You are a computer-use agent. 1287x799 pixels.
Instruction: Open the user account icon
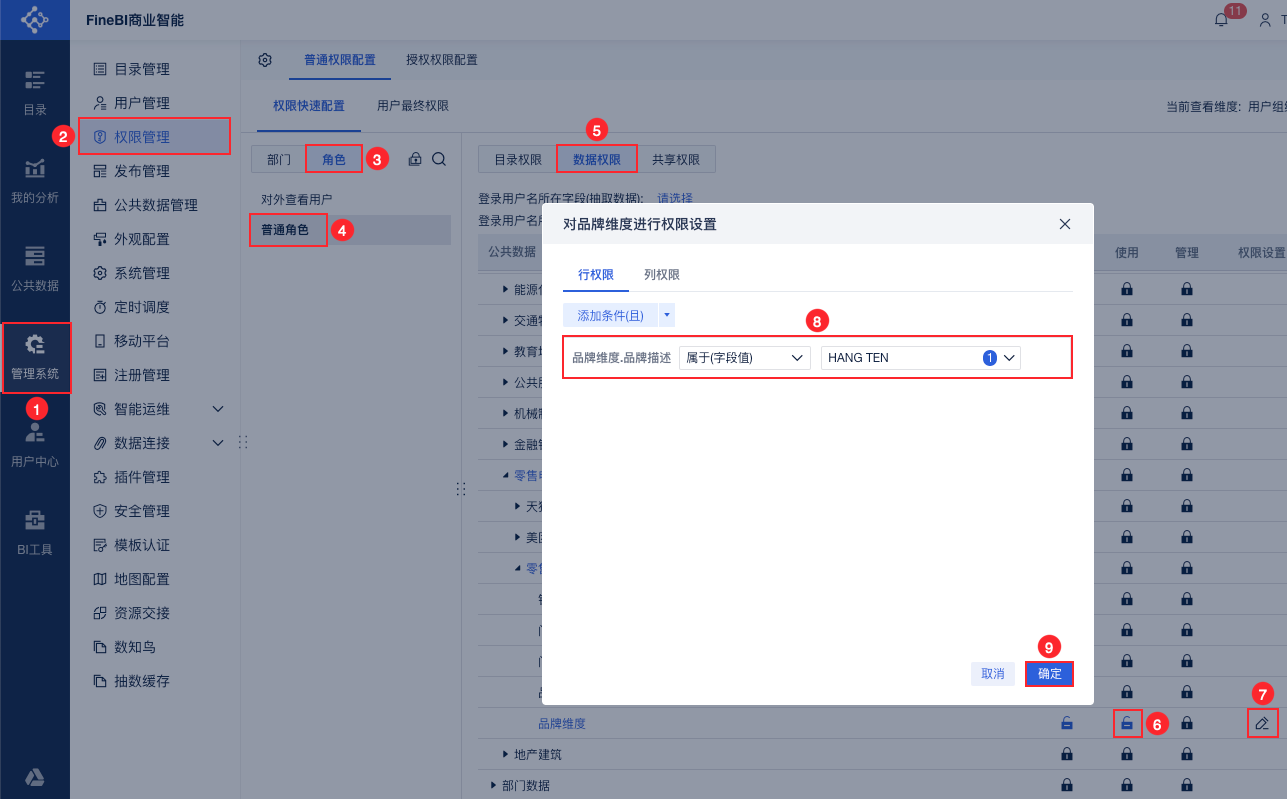(x=1267, y=20)
